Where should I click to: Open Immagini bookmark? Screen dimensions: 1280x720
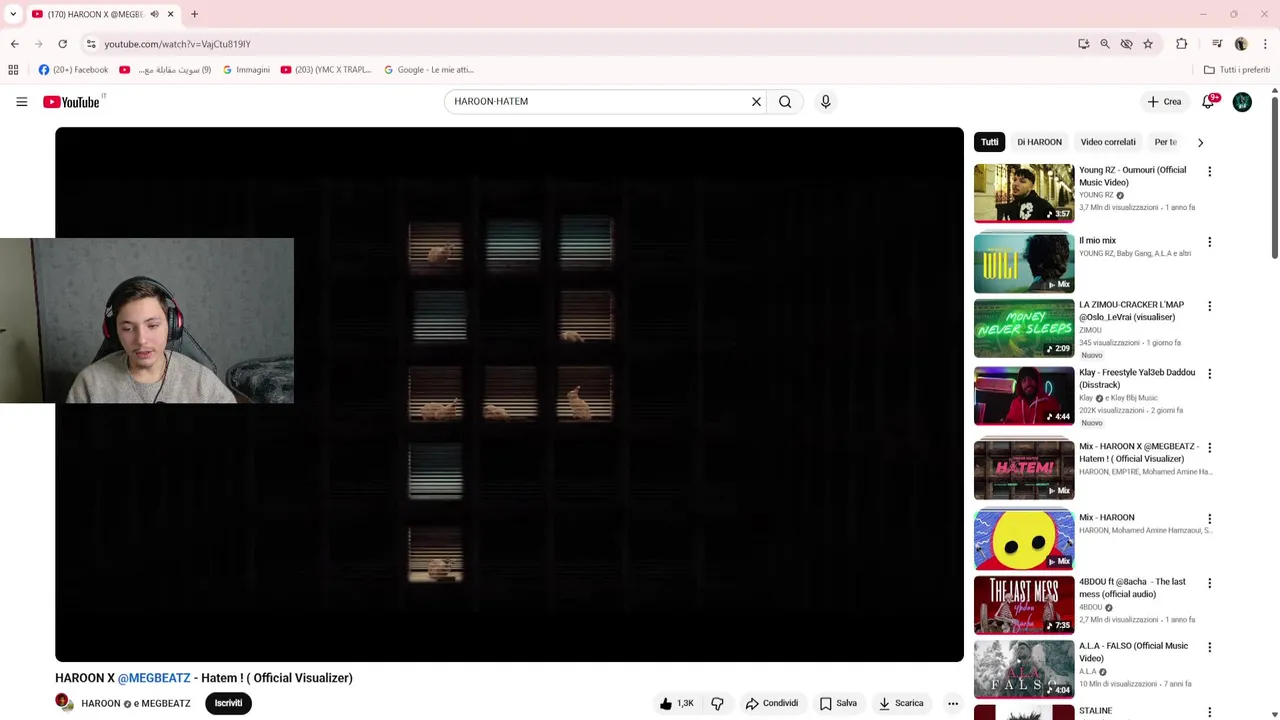(246, 70)
